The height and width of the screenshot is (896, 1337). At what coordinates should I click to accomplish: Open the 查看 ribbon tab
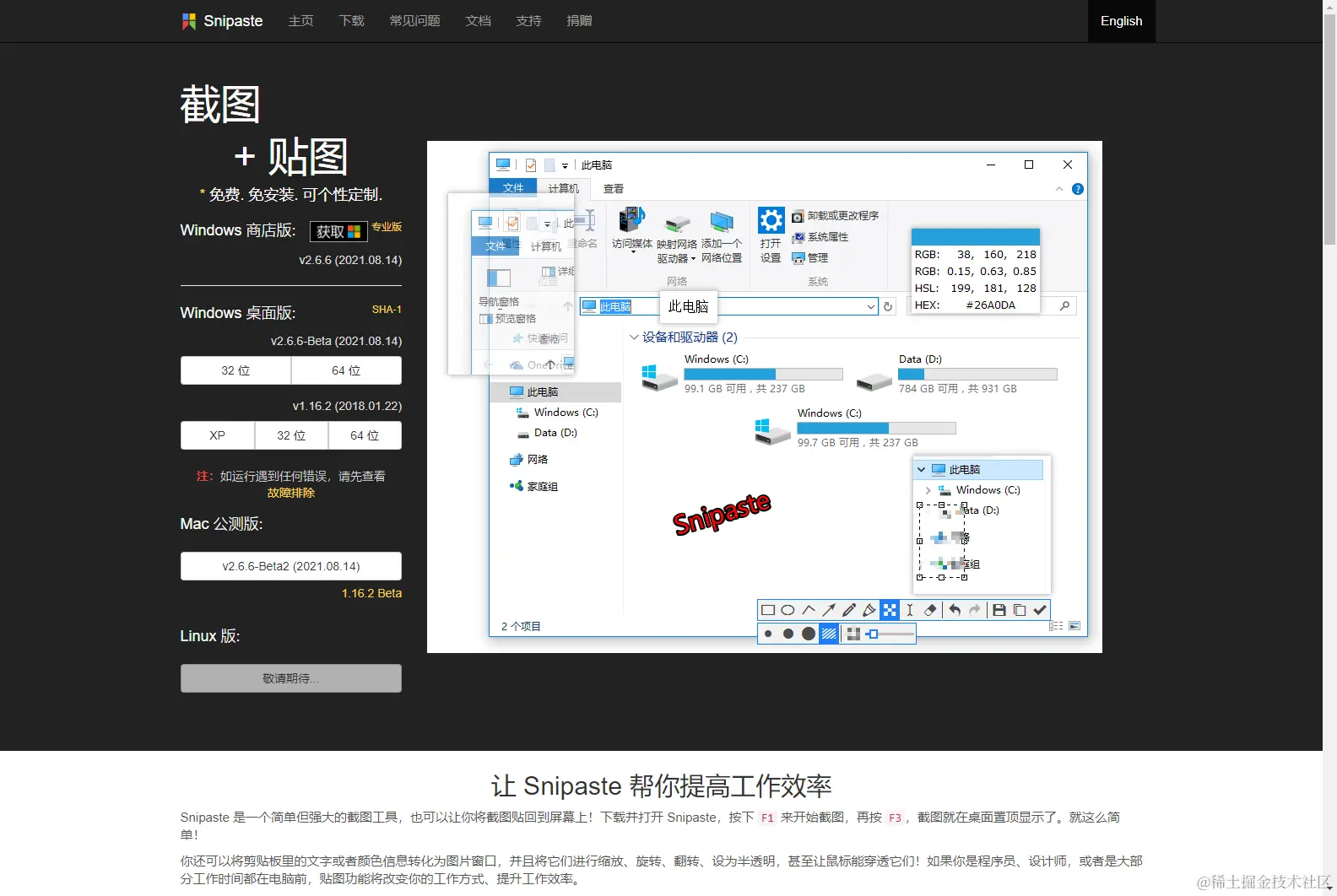tap(614, 188)
